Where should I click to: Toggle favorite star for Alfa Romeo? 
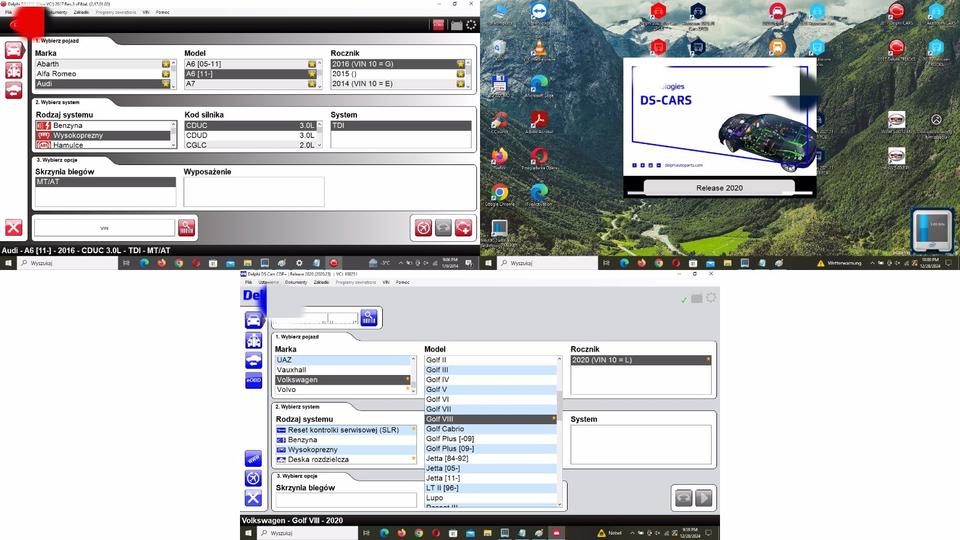pyautogui.click(x=165, y=73)
